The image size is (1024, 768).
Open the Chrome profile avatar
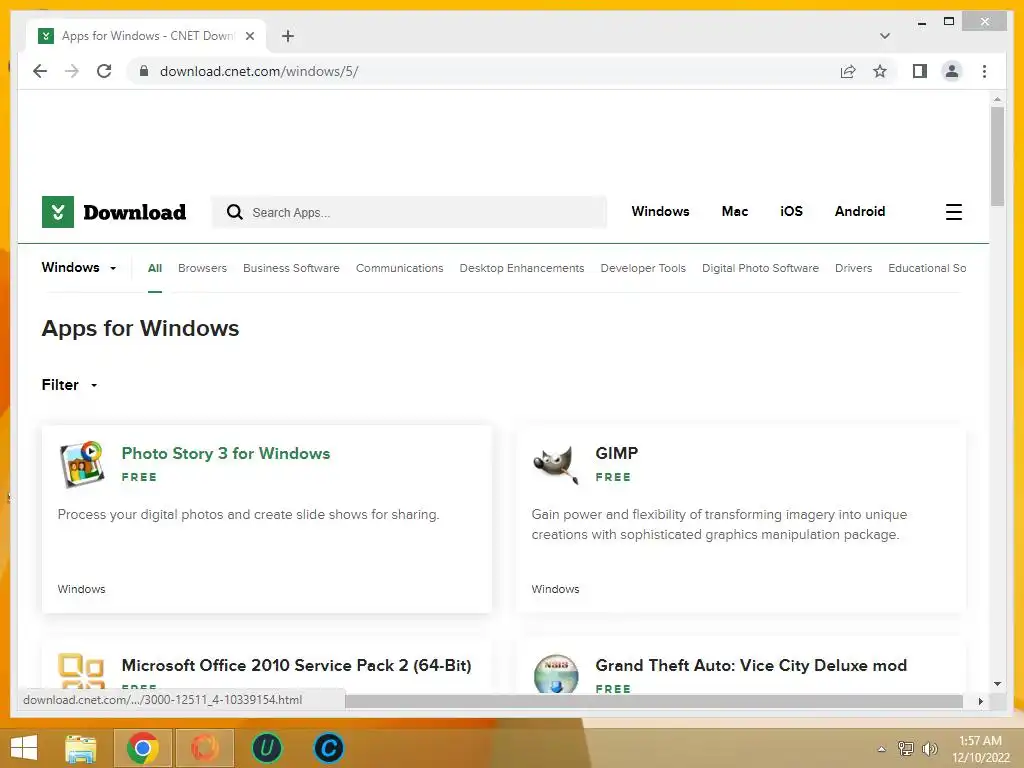(952, 71)
